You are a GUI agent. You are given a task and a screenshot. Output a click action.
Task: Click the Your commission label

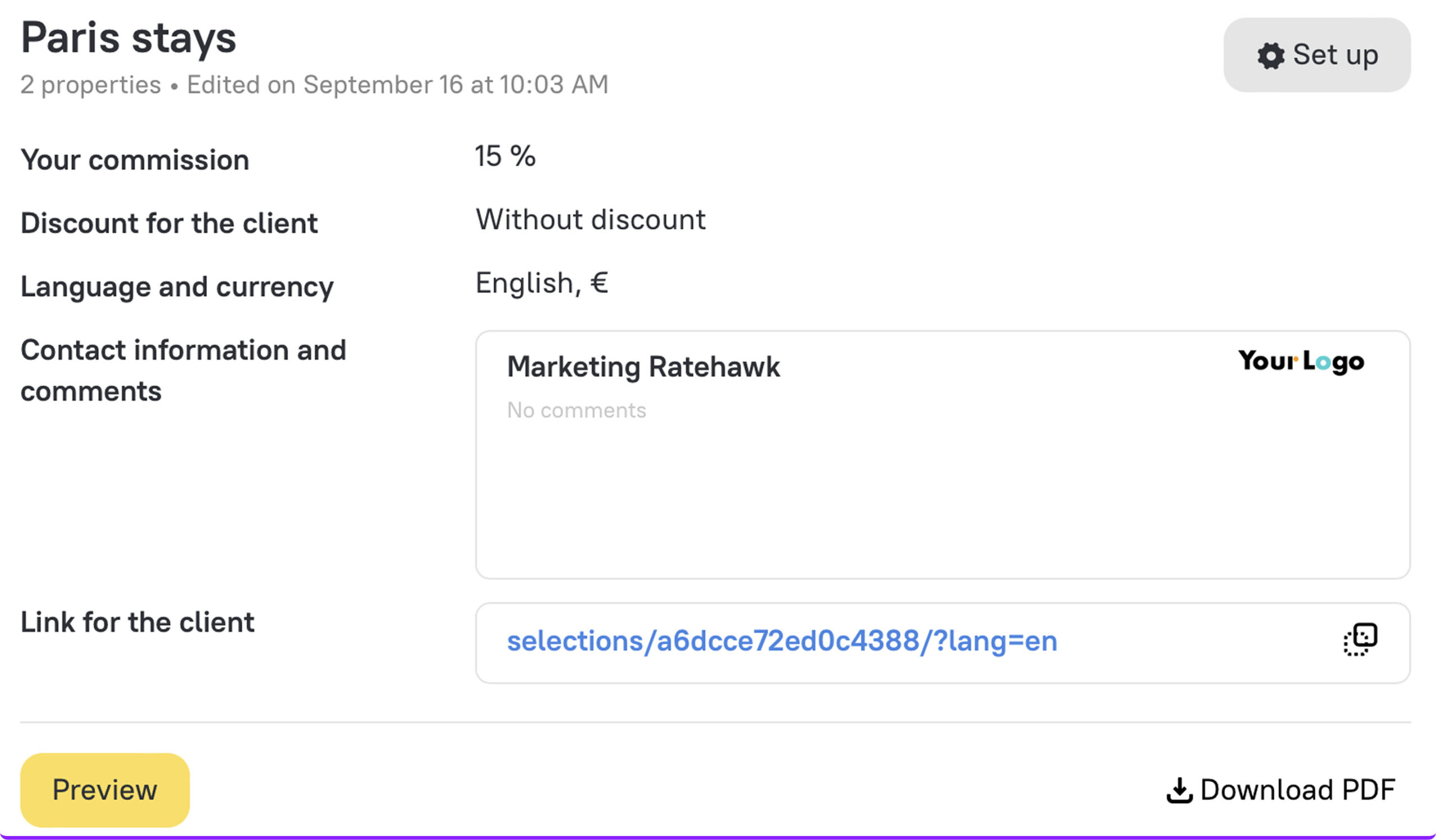[135, 160]
